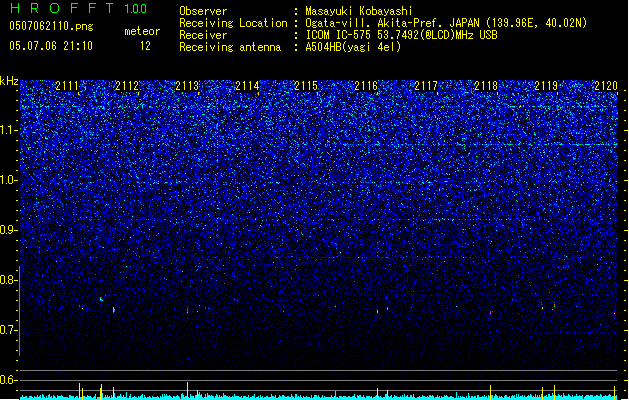
Task: Click the meteor echo just below 2113
Action: (187, 310)
